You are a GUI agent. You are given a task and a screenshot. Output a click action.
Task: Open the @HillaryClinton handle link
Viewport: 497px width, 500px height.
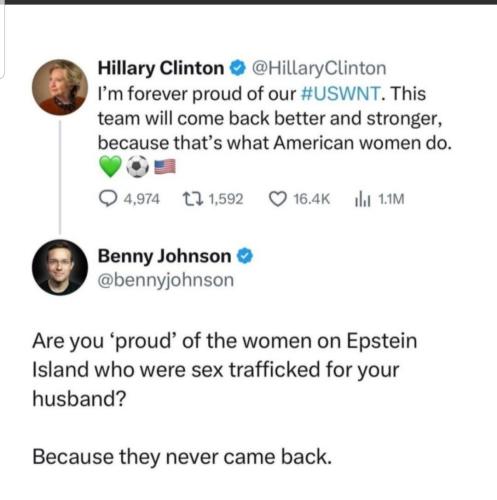click(319, 68)
